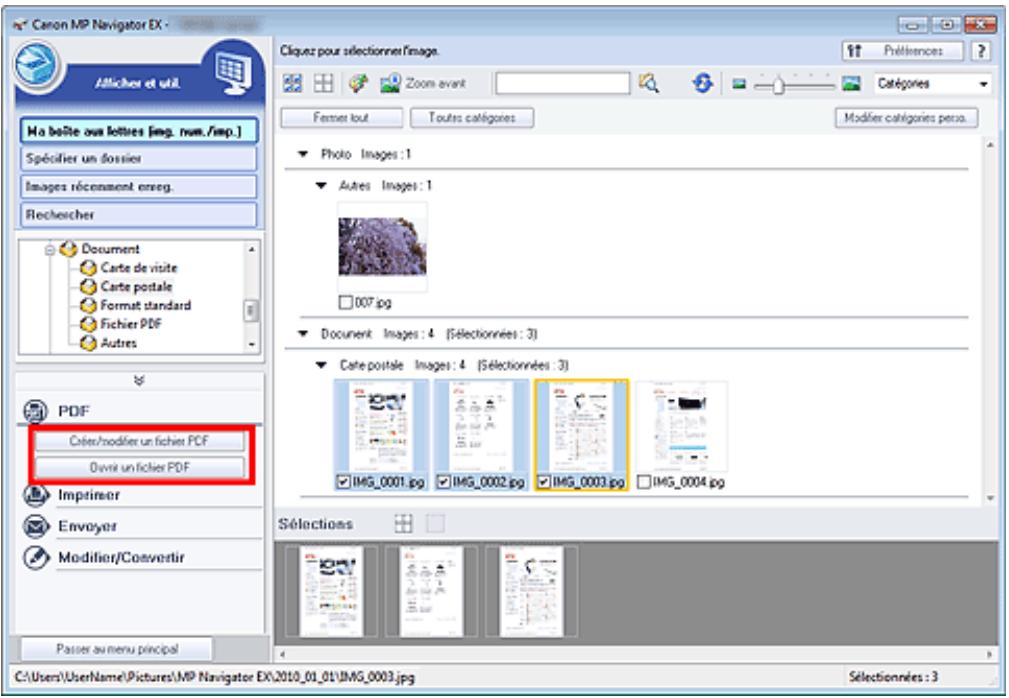This screenshot has height=698, width=1009.
Task: Open the Modifier/Convertir menu
Action: [122, 557]
